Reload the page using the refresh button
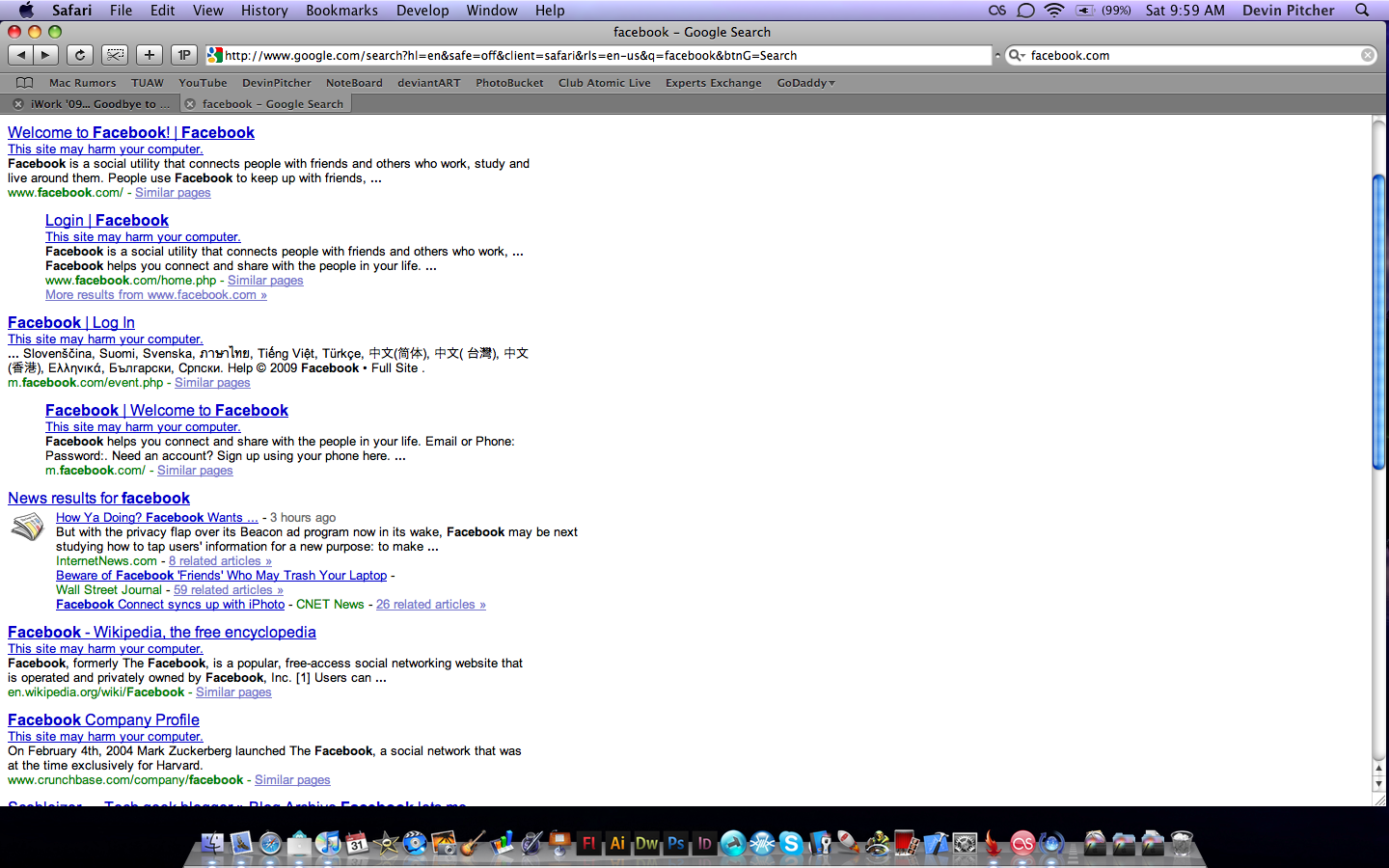The height and width of the screenshot is (868, 1389). click(80, 55)
